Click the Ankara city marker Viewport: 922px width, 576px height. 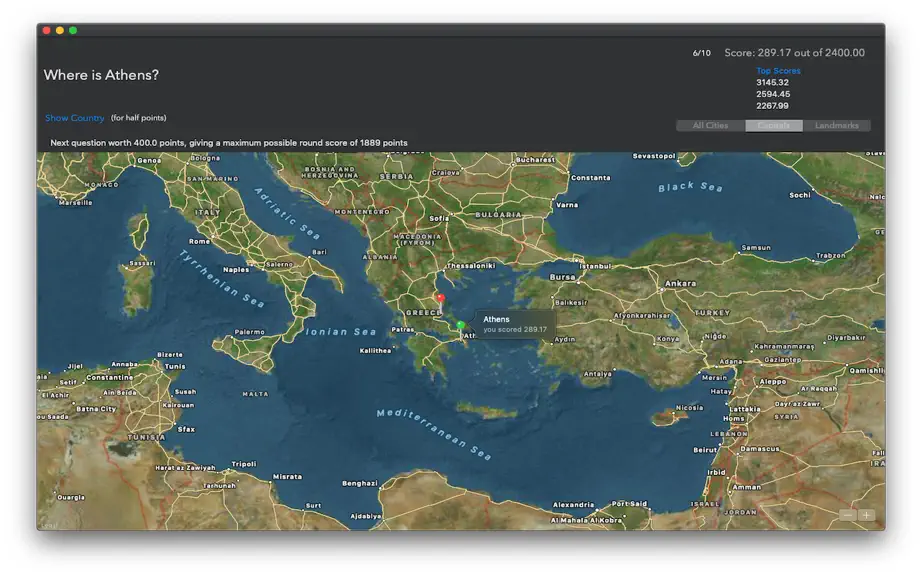pyautogui.click(x=663, y=289)
